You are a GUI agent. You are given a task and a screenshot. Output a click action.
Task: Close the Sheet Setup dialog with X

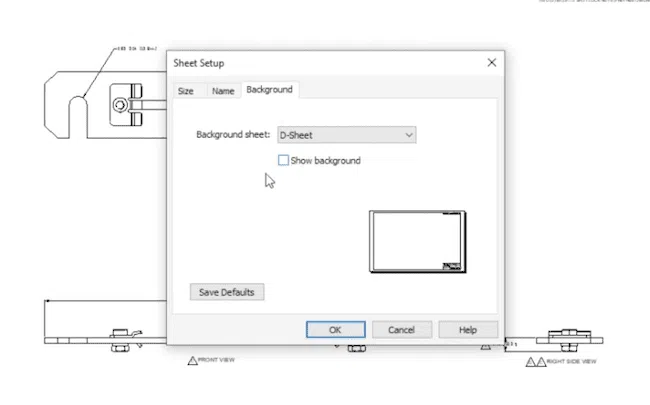pos(492,63)
